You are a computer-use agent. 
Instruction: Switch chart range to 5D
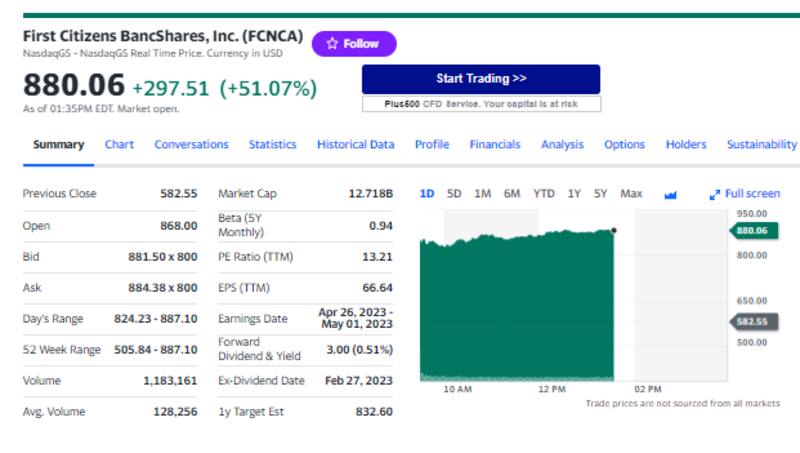click(454, 194)
